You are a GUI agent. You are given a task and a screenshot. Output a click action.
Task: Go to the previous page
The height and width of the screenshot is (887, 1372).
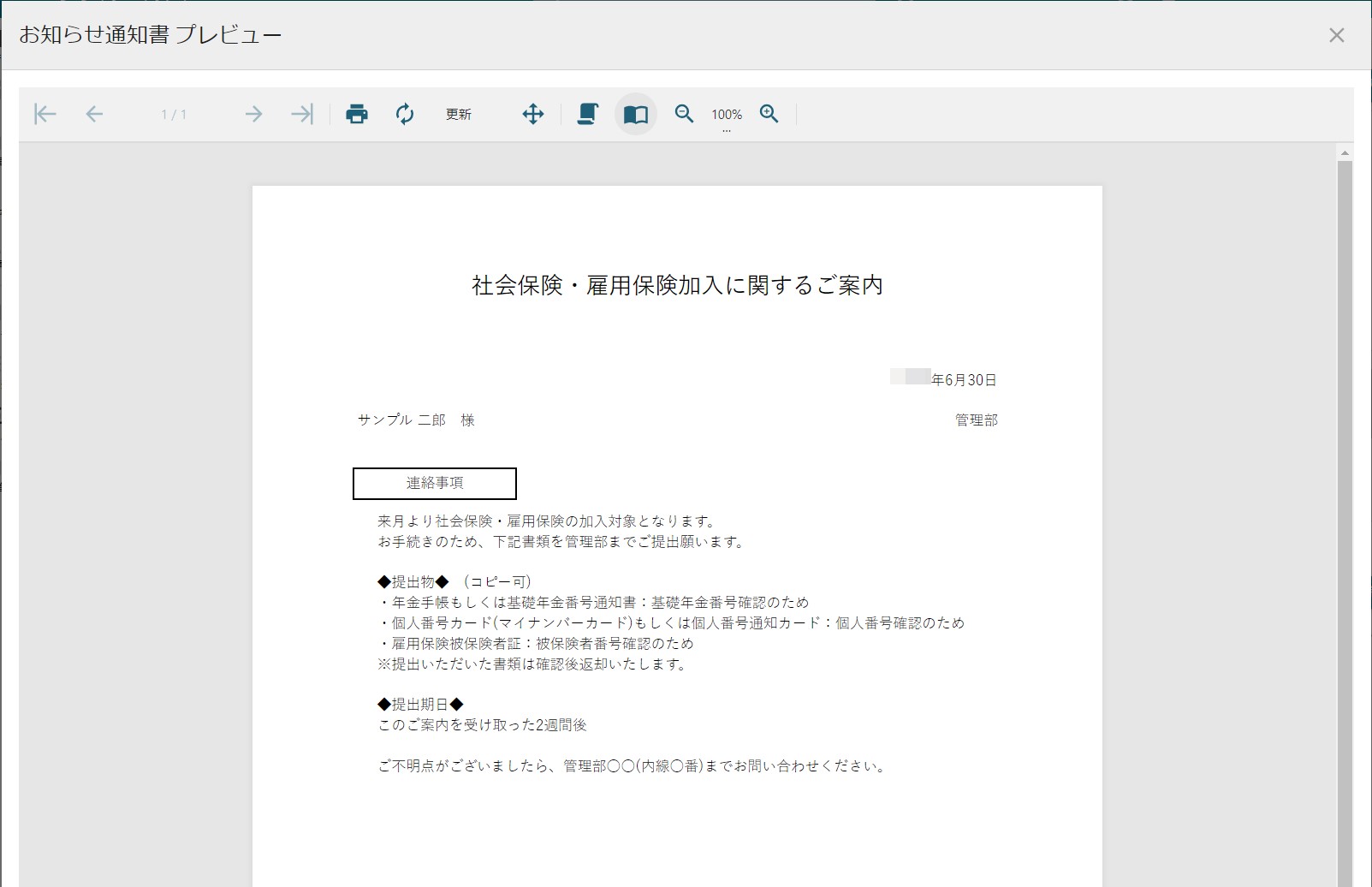click(94, 114)
